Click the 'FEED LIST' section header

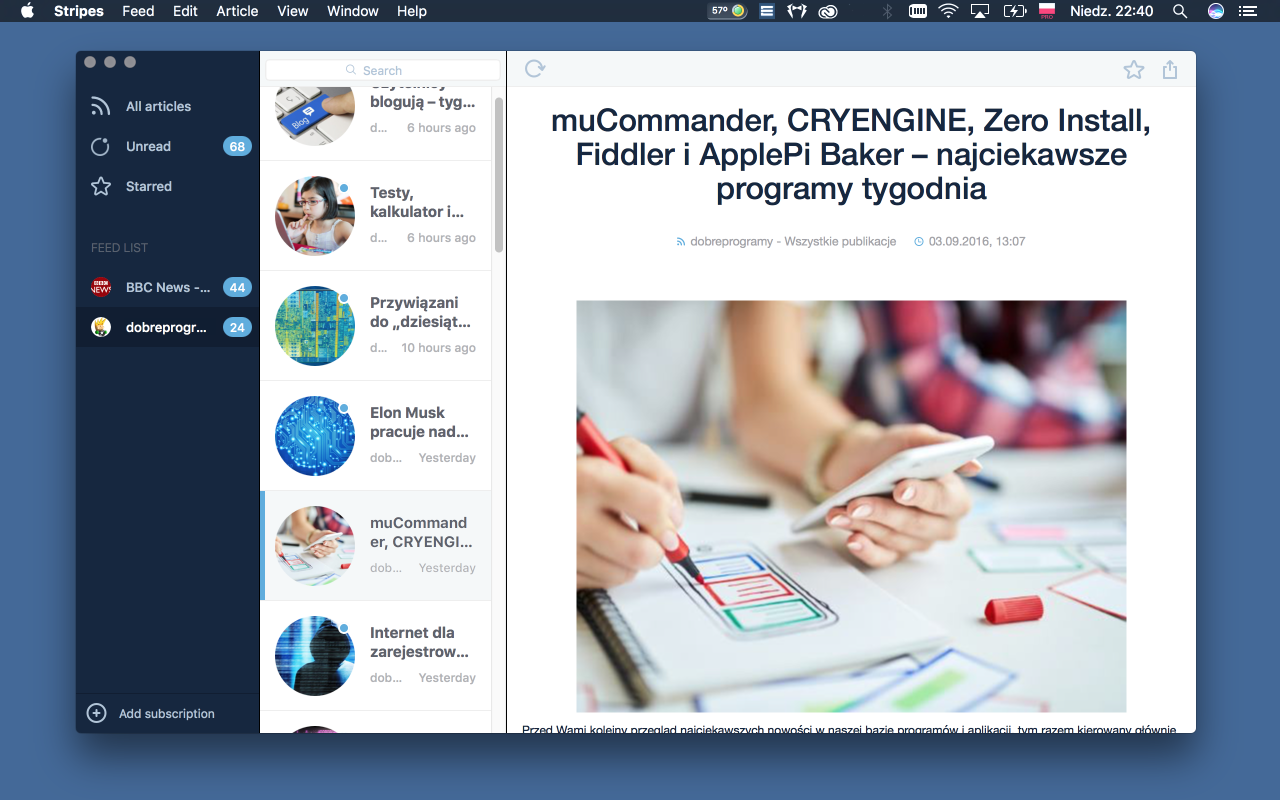(120, 248)
